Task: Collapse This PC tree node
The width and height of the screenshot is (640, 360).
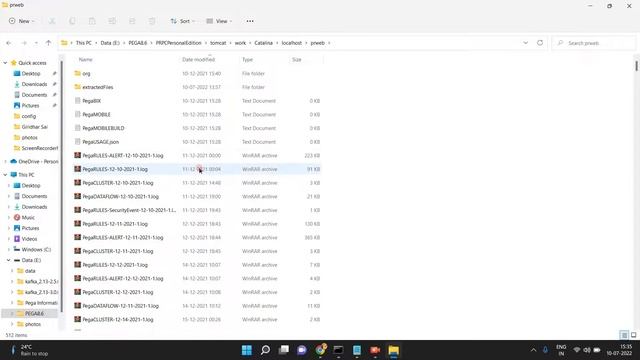Action: pos(5,175)
